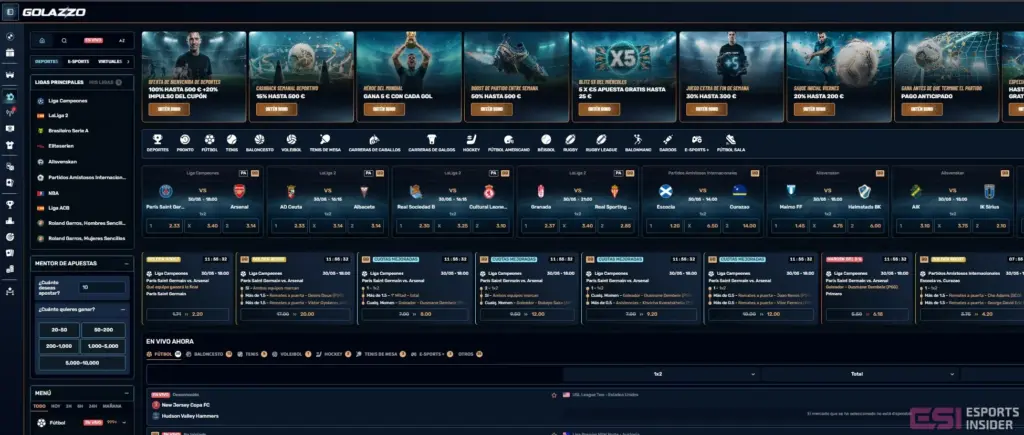Select the 5,000-10,000 winnings option
The height and width of the screenshot is (435, 1024).
pos(82,363)
